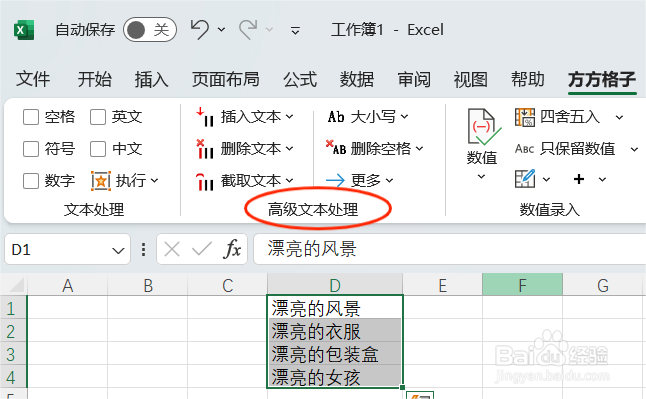Switch to the 视图 ribbon tab

[471, 79]
